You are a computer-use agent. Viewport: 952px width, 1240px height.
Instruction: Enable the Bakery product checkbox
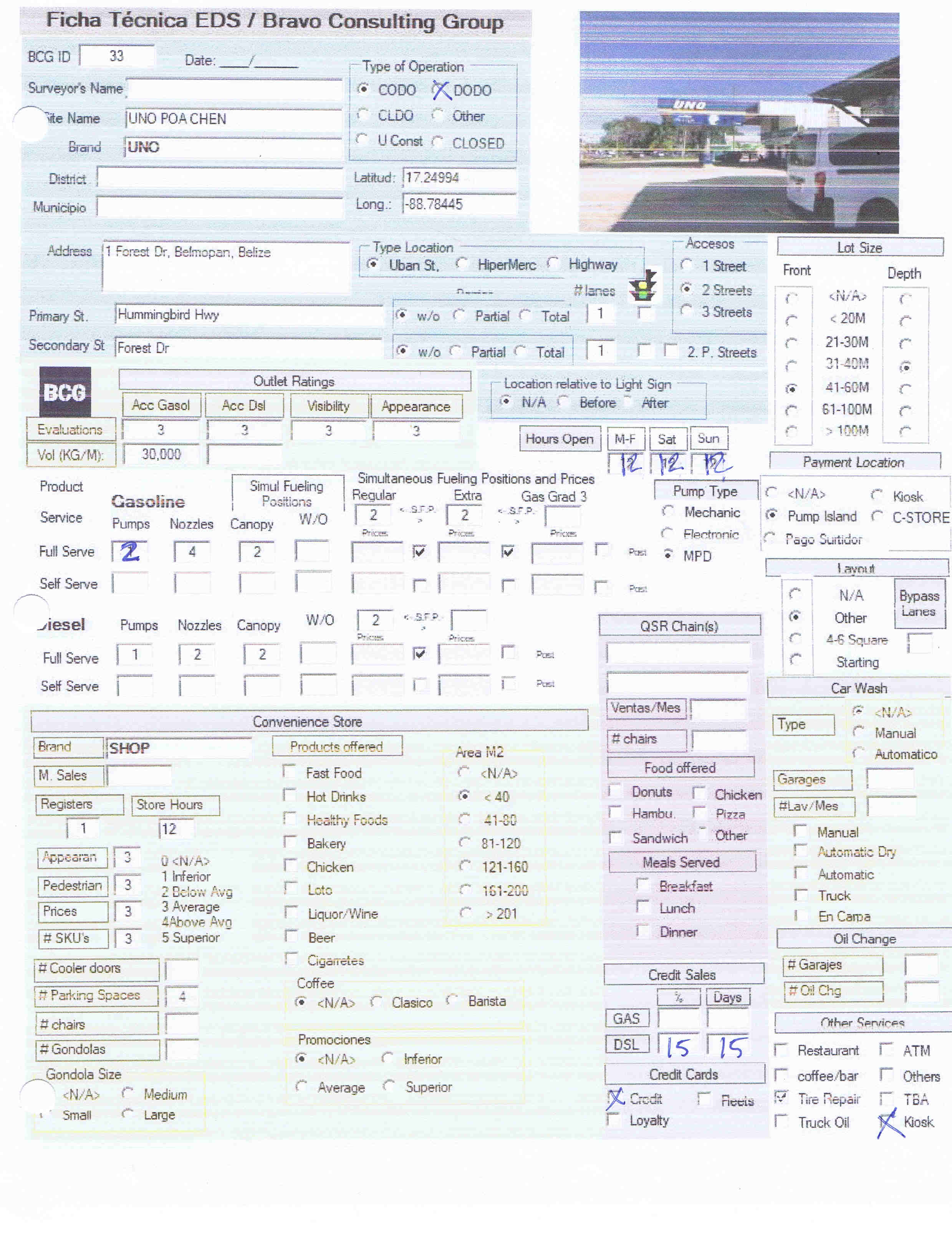[290, 842]
